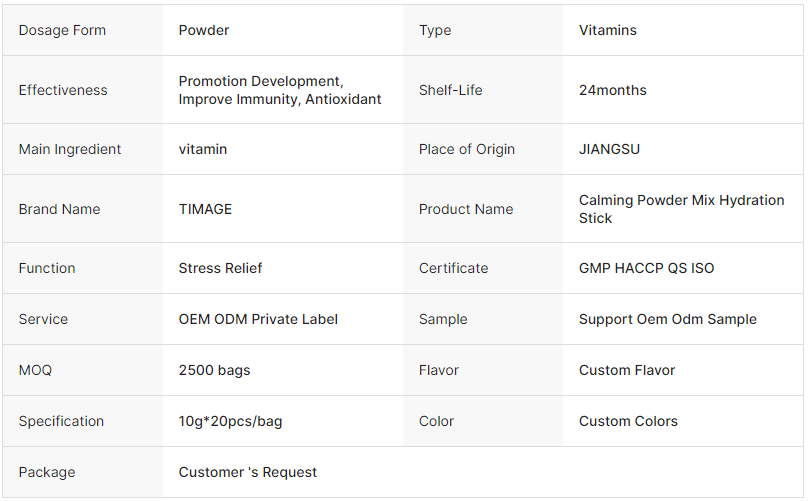Select the Custom Flavor value
Image resolution: width=812 pixels, height=501 pixels.
627,370
